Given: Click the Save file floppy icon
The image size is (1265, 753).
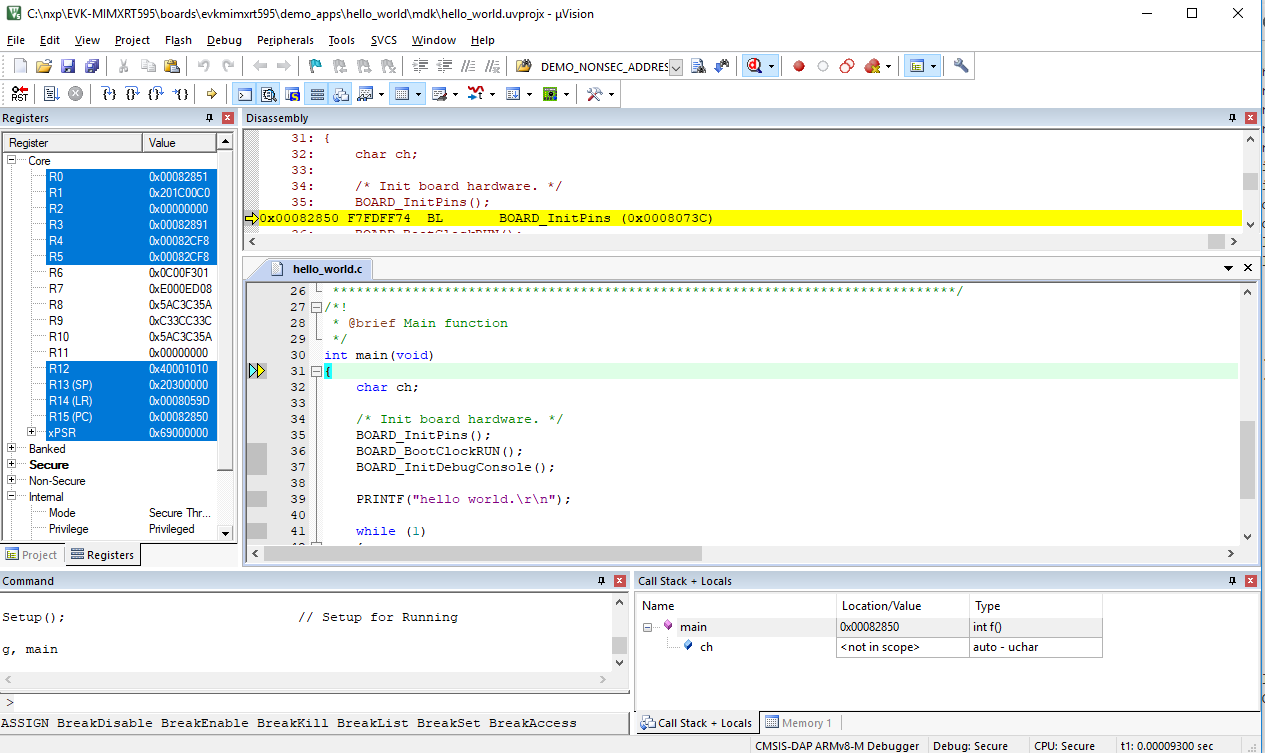Looking at the screenshot, I should [68, 67].
